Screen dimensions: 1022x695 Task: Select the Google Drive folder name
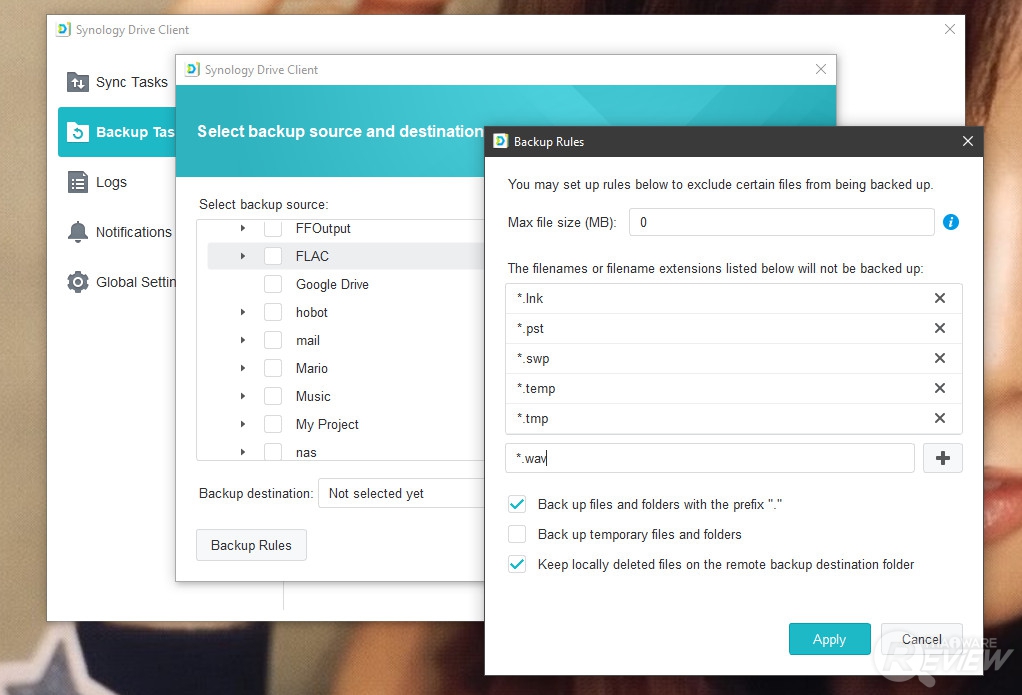pyautogui.click(x=332, y=284)
